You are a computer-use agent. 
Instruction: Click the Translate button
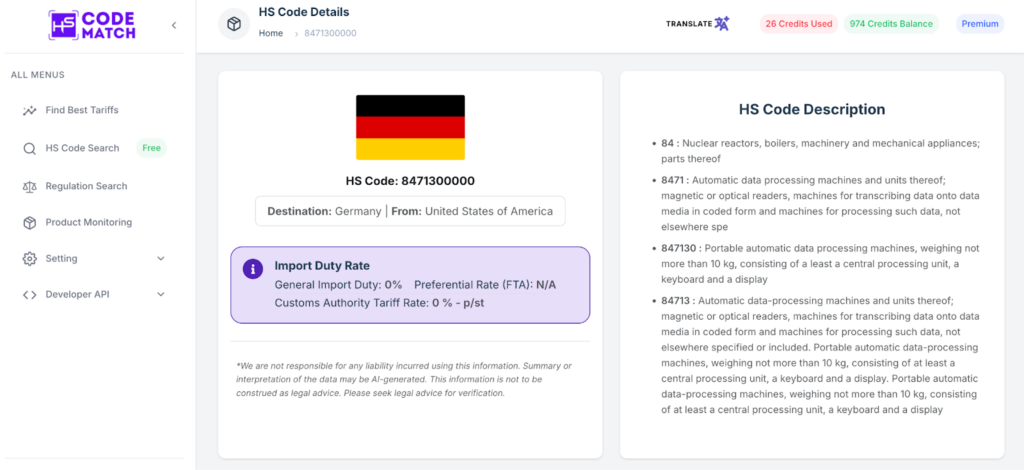tap(698, 24)
